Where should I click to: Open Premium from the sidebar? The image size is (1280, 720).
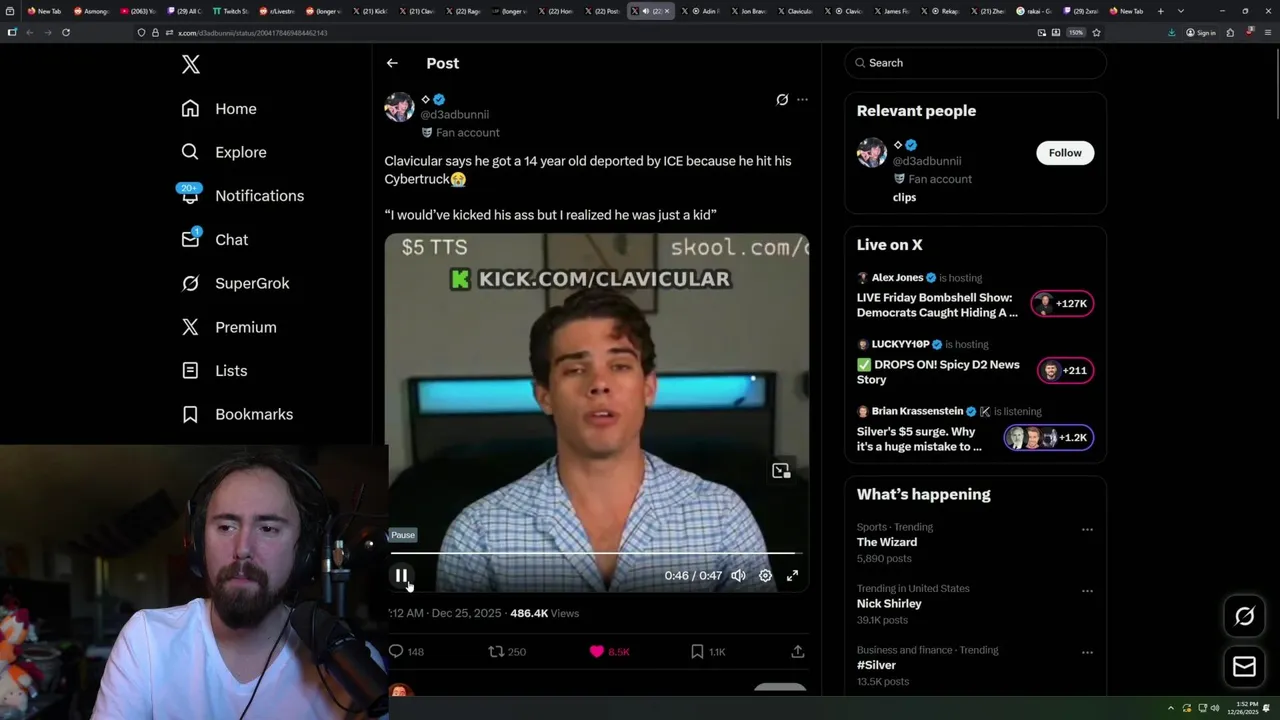click(x=228, y=327)
